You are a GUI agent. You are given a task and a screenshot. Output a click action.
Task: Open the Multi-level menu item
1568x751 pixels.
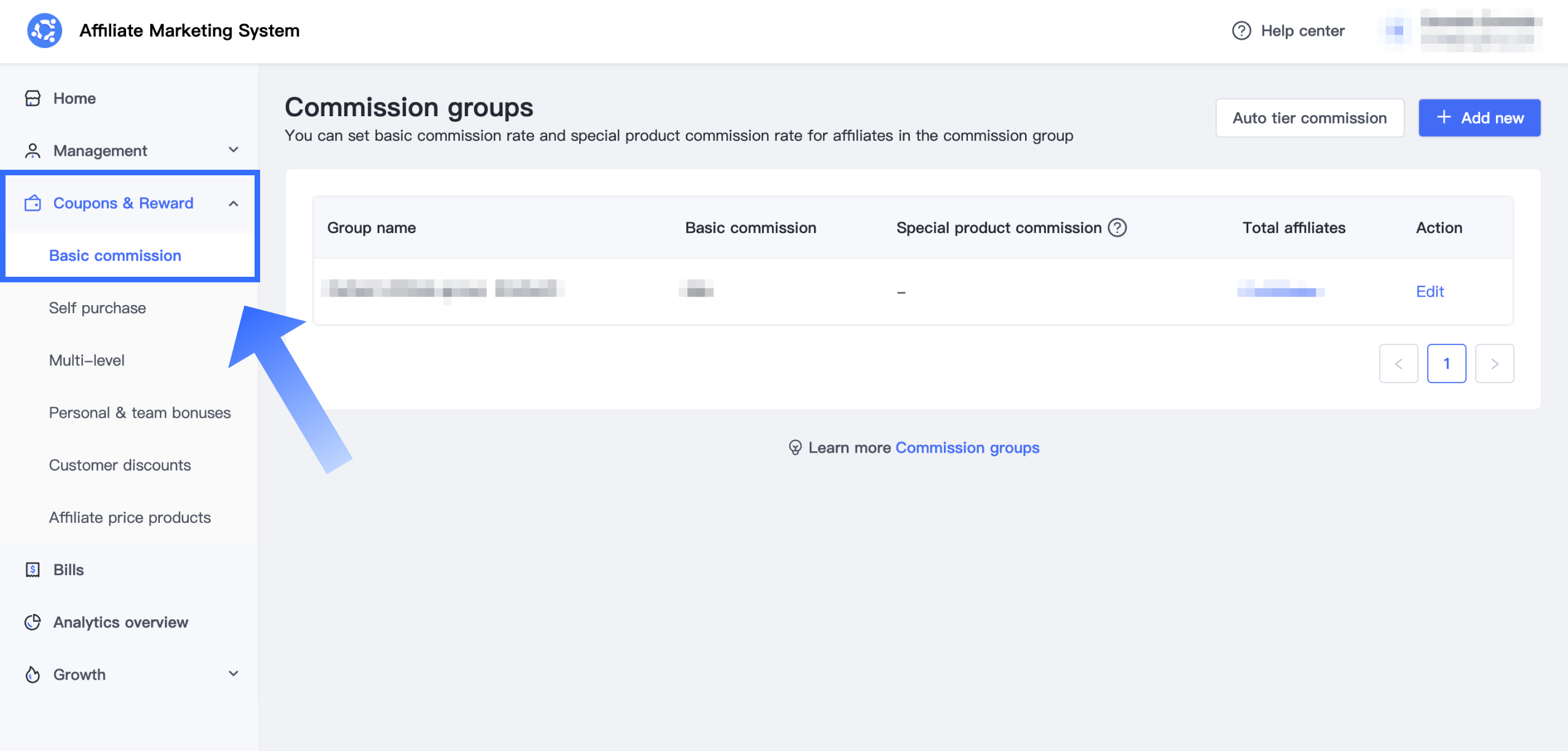click(87, 360)
